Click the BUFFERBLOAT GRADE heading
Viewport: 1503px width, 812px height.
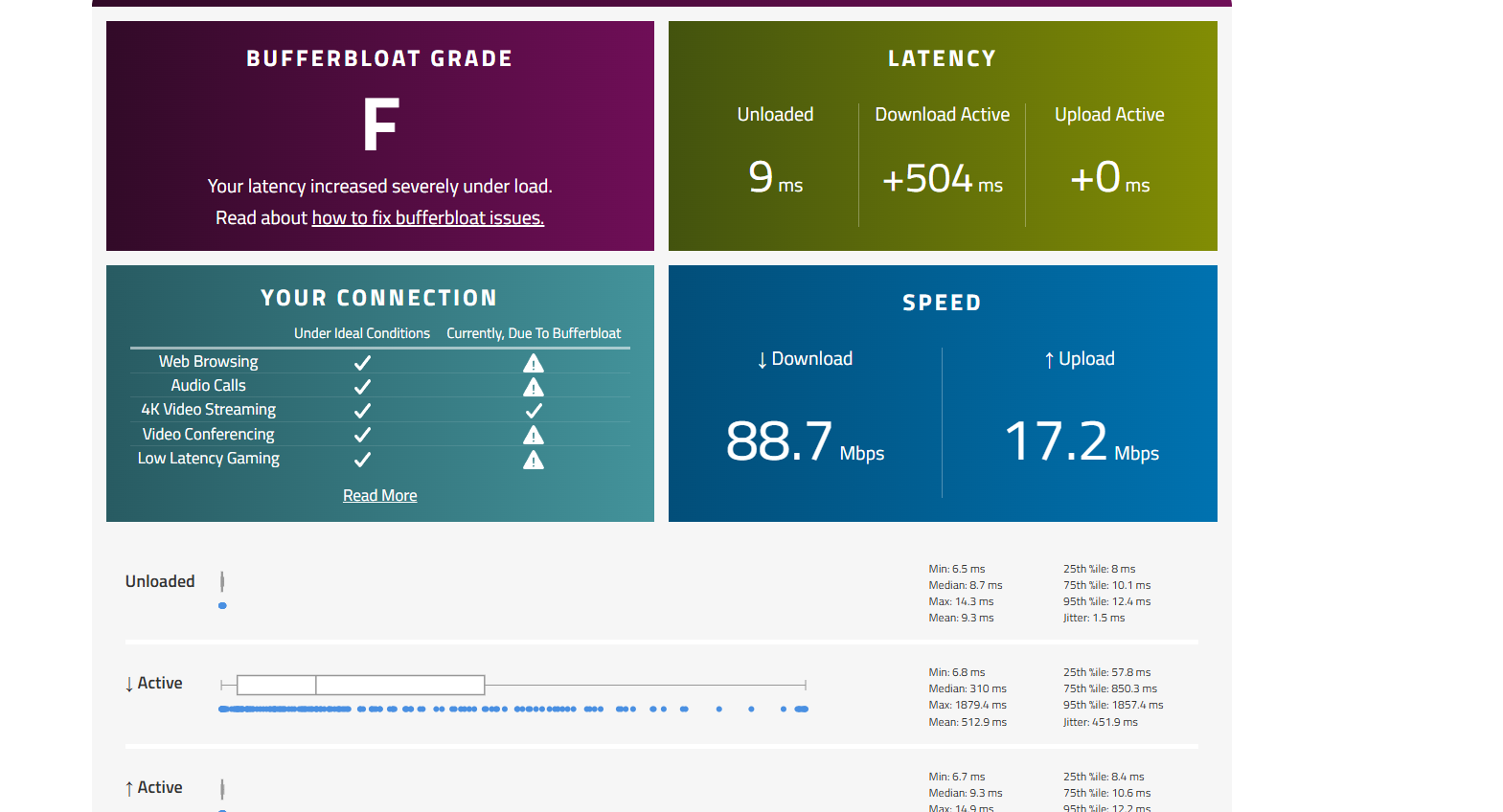pos(379,58)
